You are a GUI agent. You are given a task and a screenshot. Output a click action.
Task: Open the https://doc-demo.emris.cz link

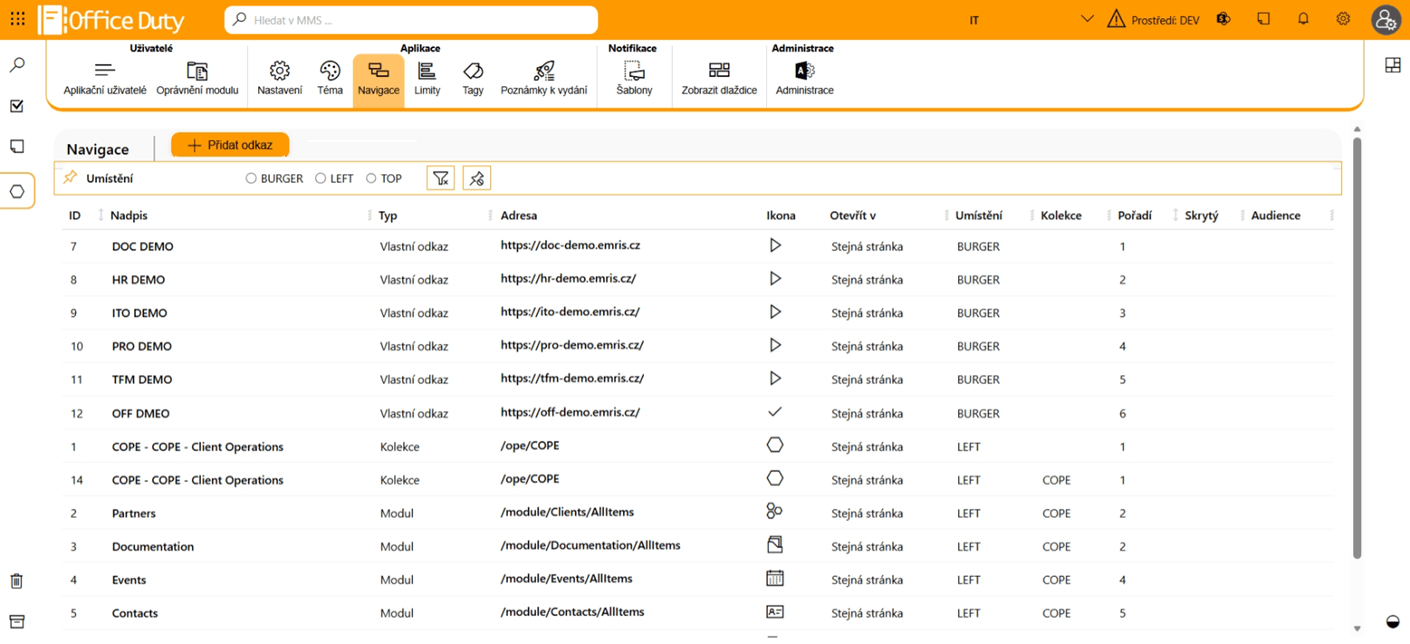(570, 245)
